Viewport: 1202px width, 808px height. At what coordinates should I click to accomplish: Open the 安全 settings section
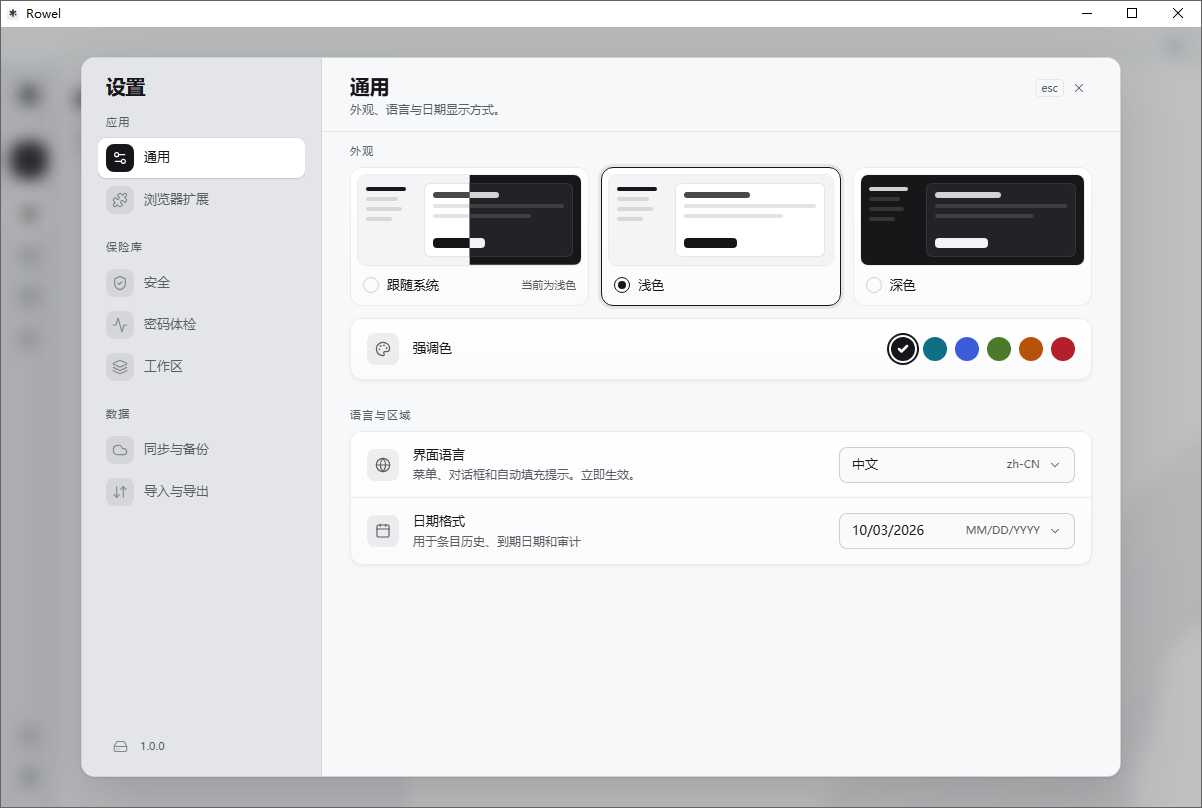[201, 283]
